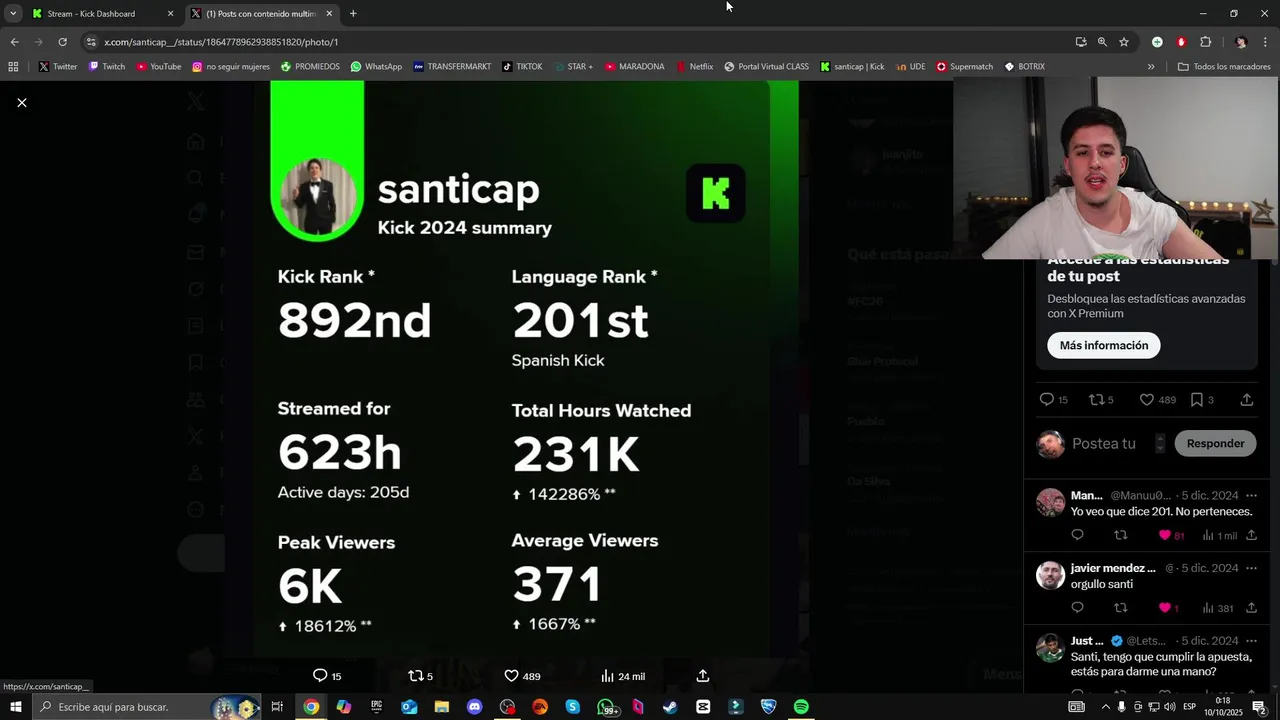Click the x.com address bar

pos(580,42)
